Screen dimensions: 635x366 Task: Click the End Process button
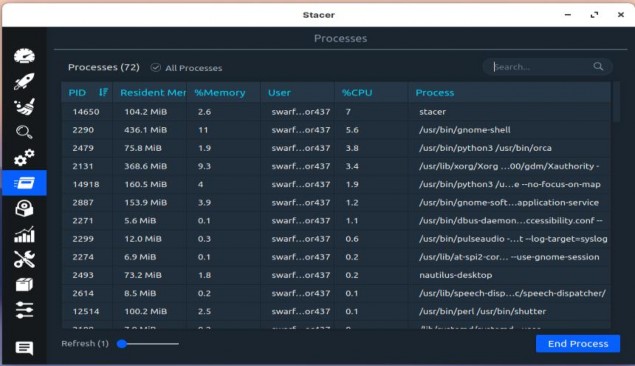tap(578, 344)
